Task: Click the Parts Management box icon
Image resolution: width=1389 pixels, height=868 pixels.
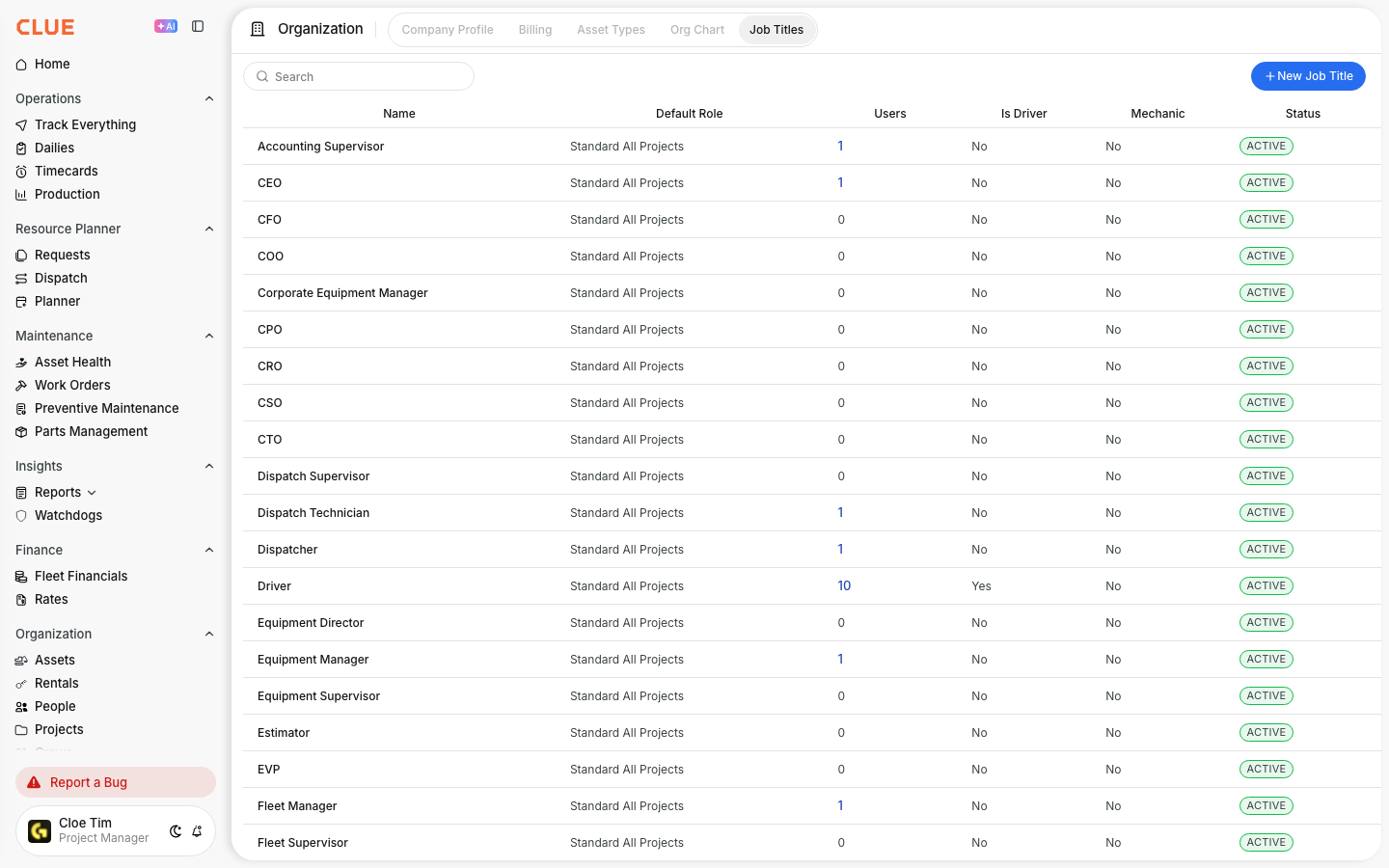Action: 21,432
